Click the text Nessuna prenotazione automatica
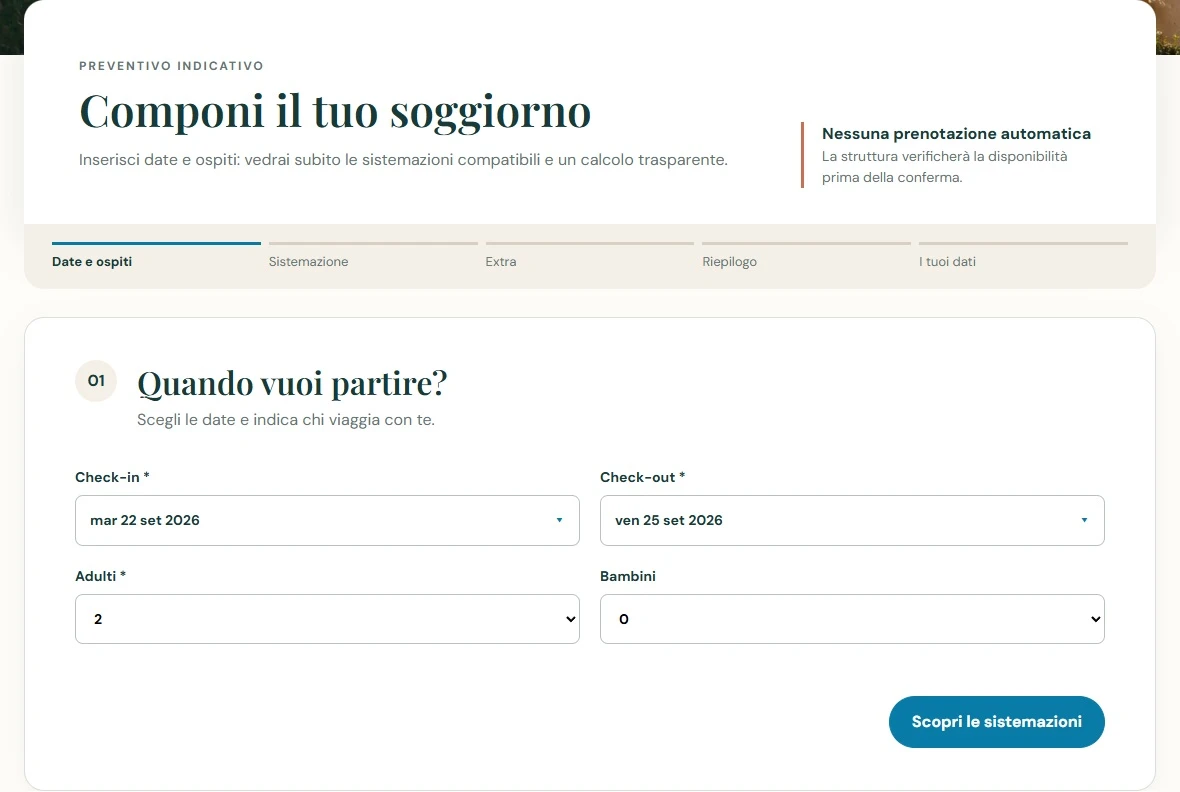 [956, 134]
